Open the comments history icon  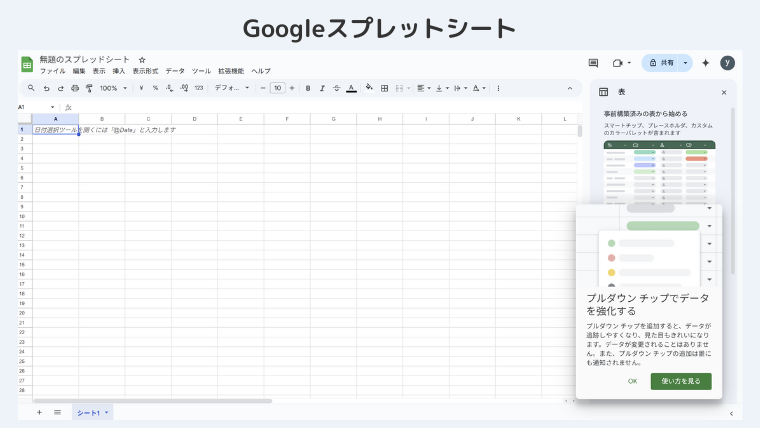click(x=593, y=63)
